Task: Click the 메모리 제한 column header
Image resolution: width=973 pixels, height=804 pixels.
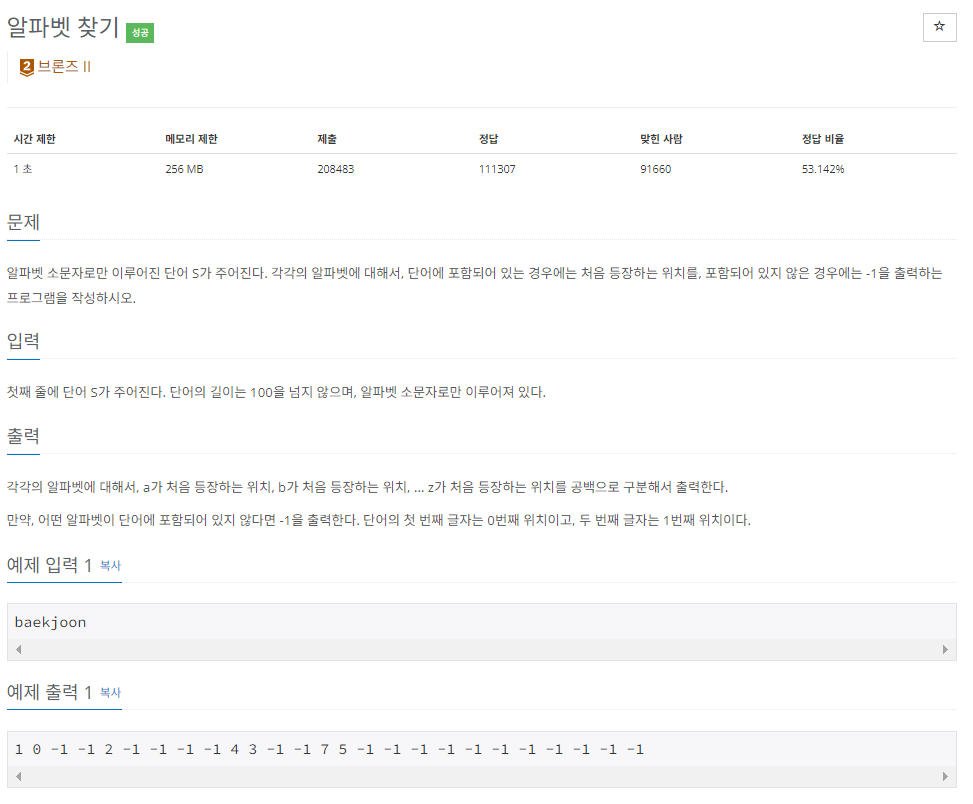Action: click(191, 139)
